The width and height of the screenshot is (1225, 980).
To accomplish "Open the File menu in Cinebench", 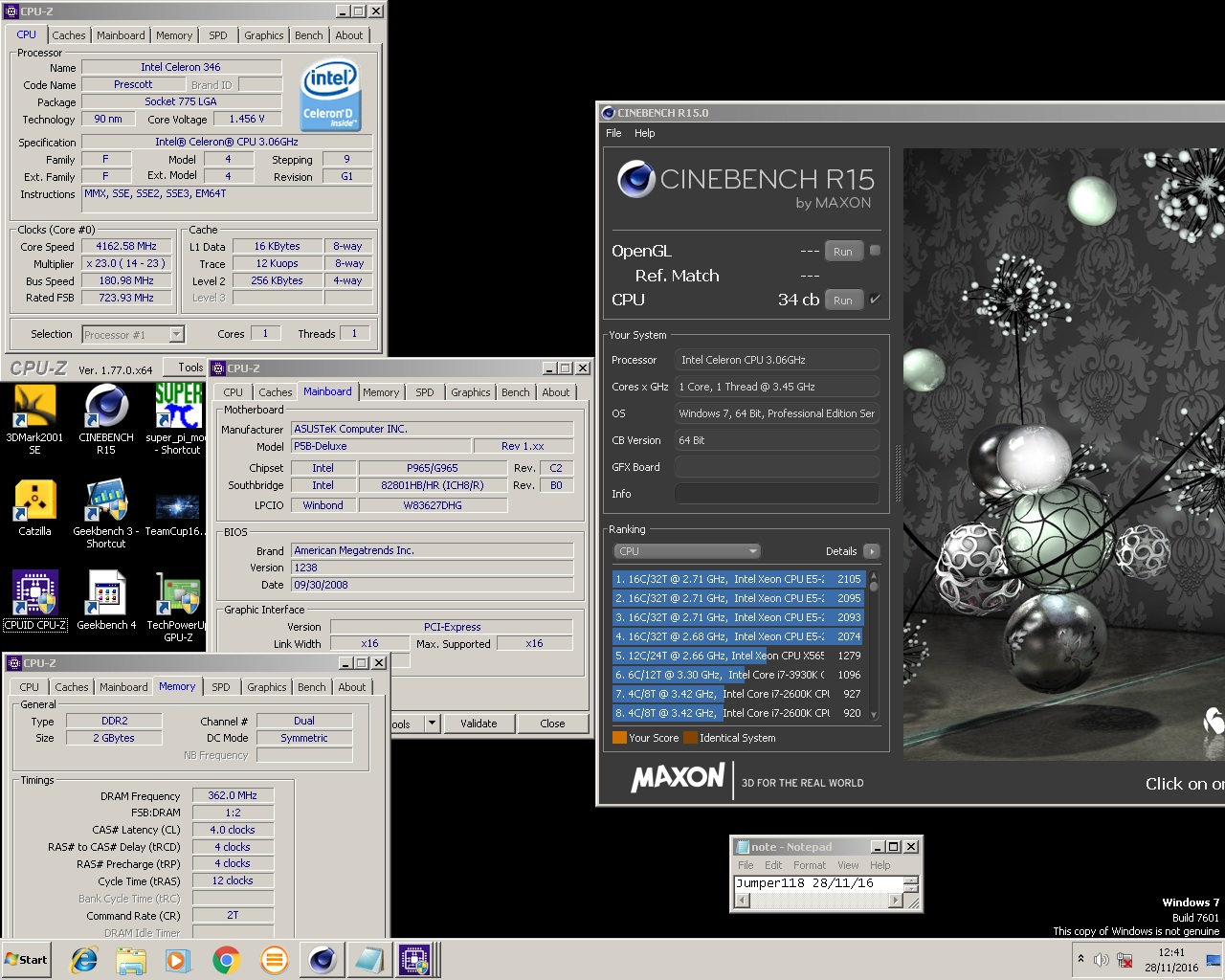I will [613, 133].
